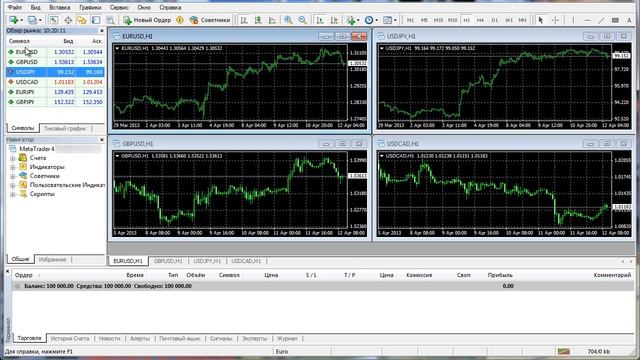The width and height of the screenshot is (640, 360).
Task: Switch to Тиковый график tab
Action: (x=65, y=129)
